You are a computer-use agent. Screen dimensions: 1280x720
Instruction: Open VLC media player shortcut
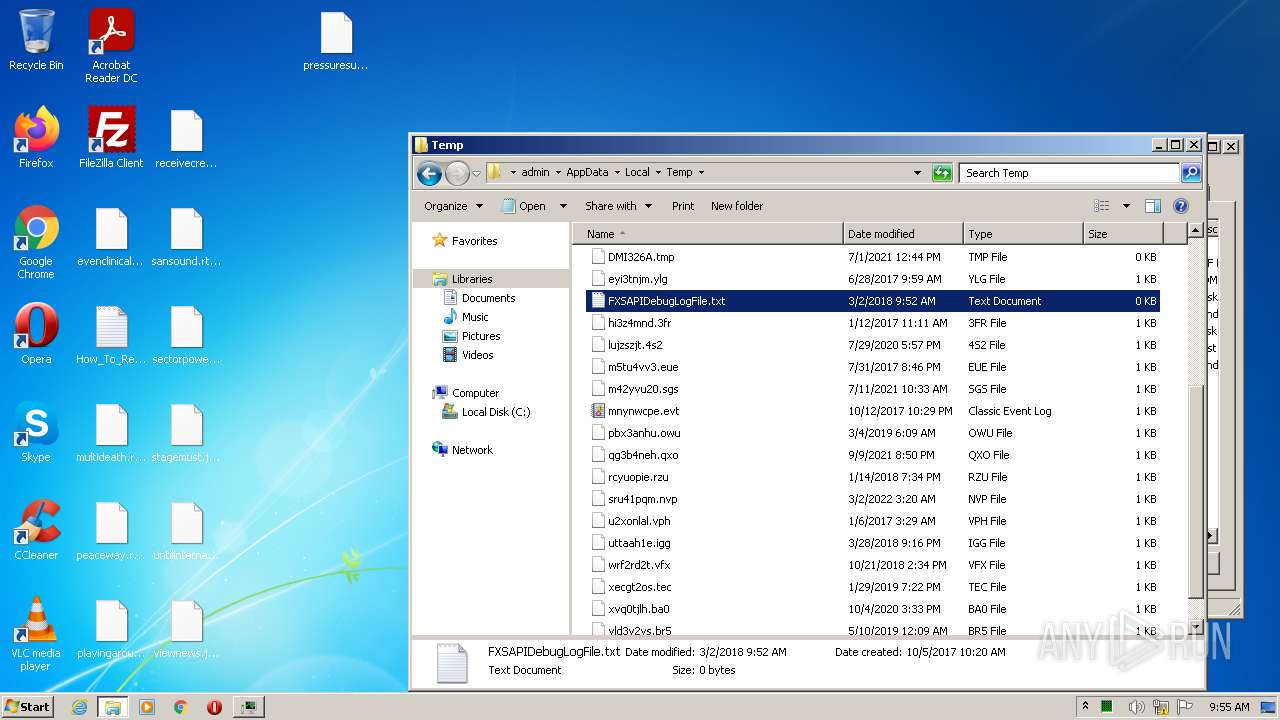pos(36,634)
